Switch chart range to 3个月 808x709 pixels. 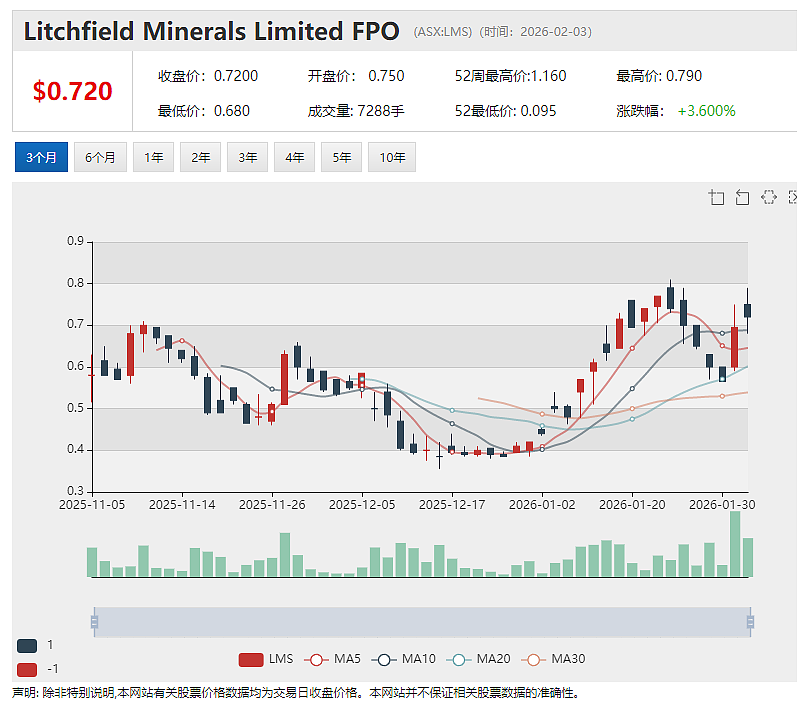coord(41,157)
